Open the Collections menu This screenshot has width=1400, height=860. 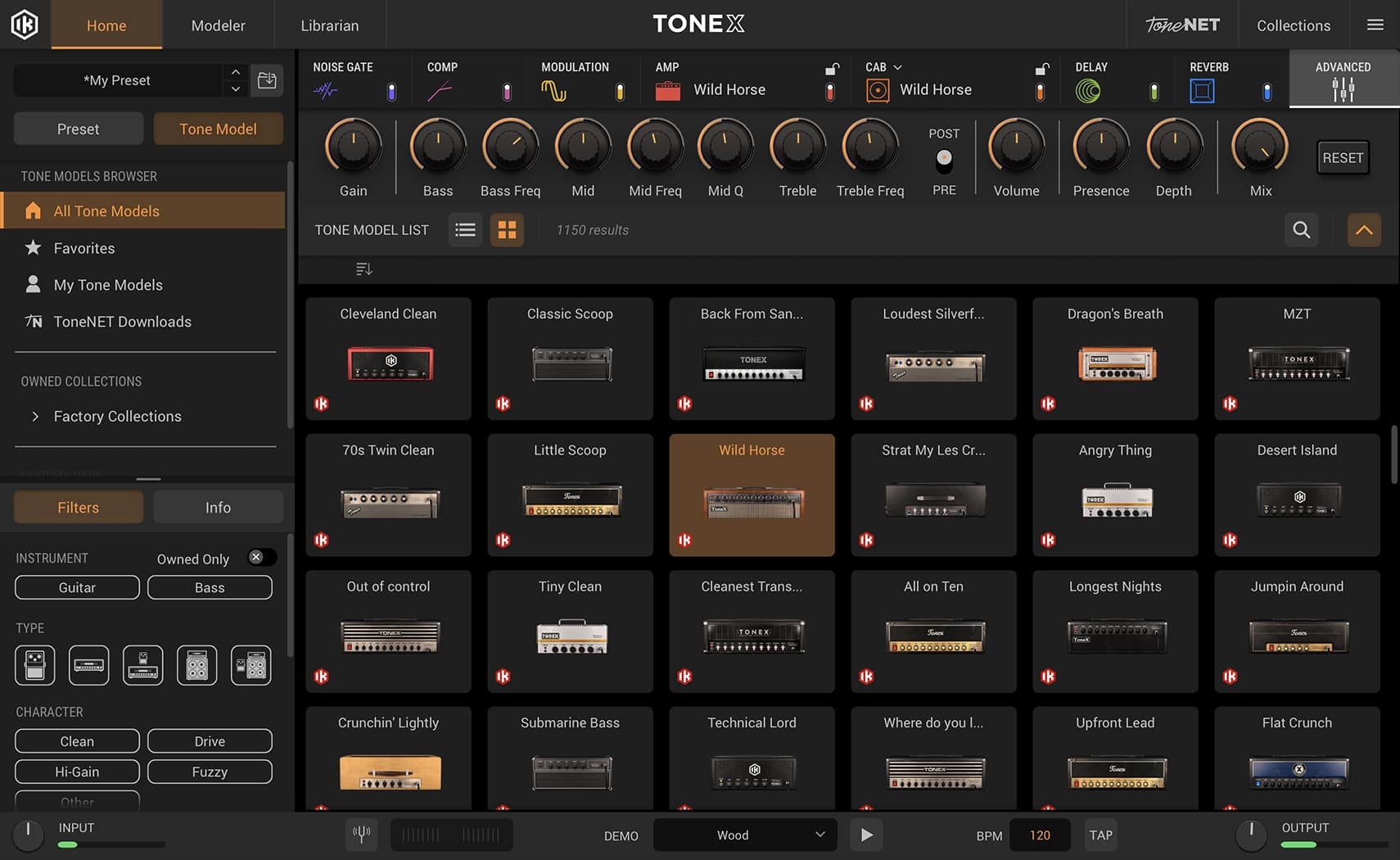coord(1293,25)
